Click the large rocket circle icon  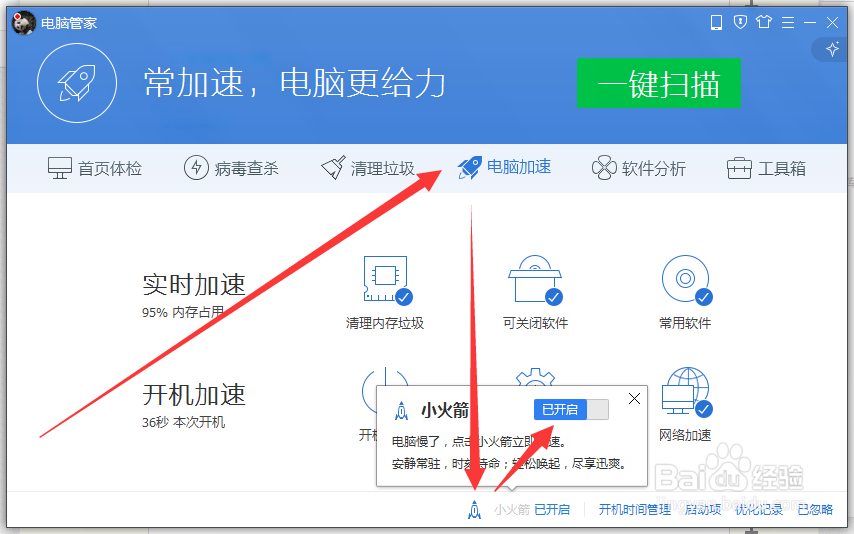click(77, 83)
